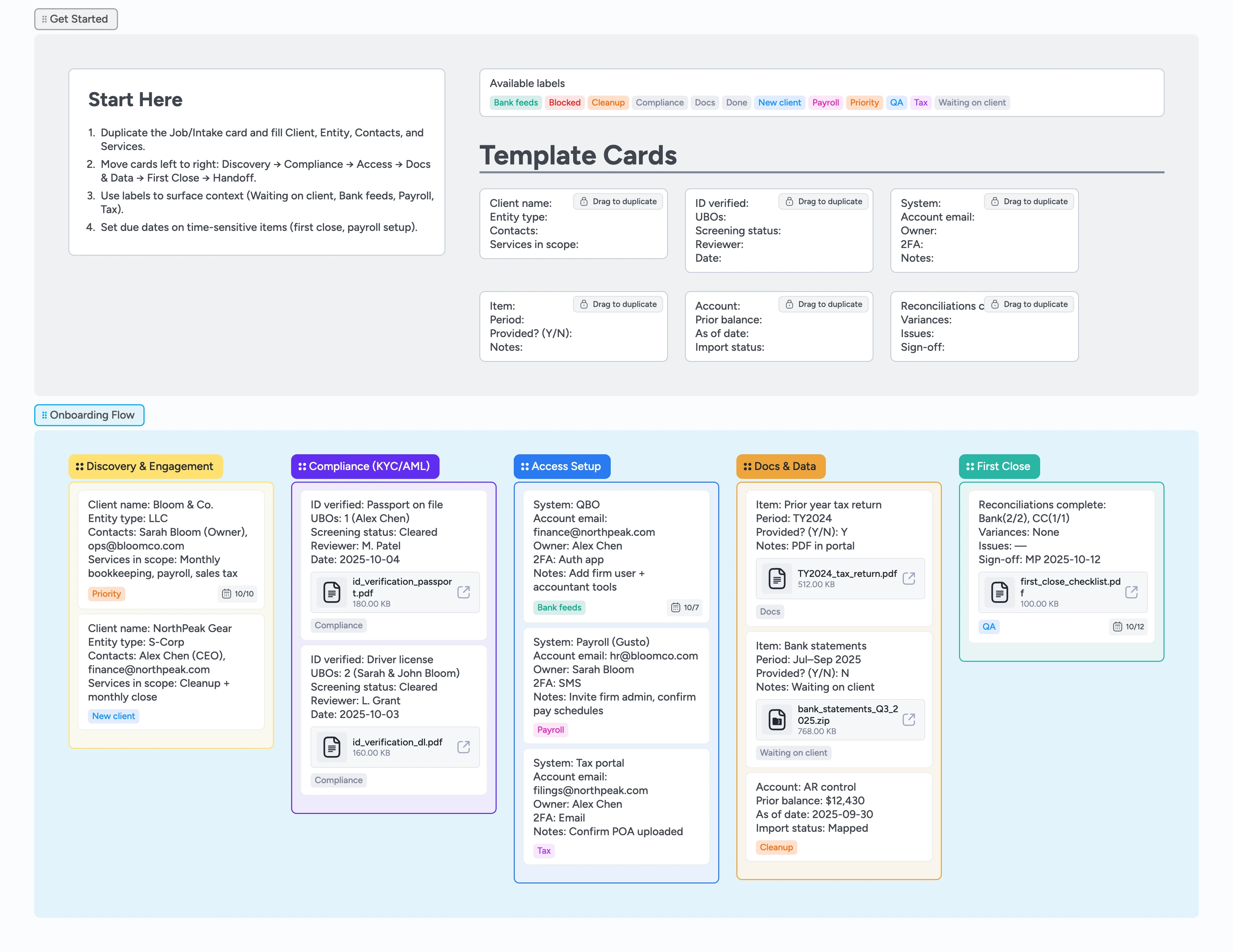
Task: Open external link for TY2024_tax_return.pdf
Action: (x=908, y=578)
